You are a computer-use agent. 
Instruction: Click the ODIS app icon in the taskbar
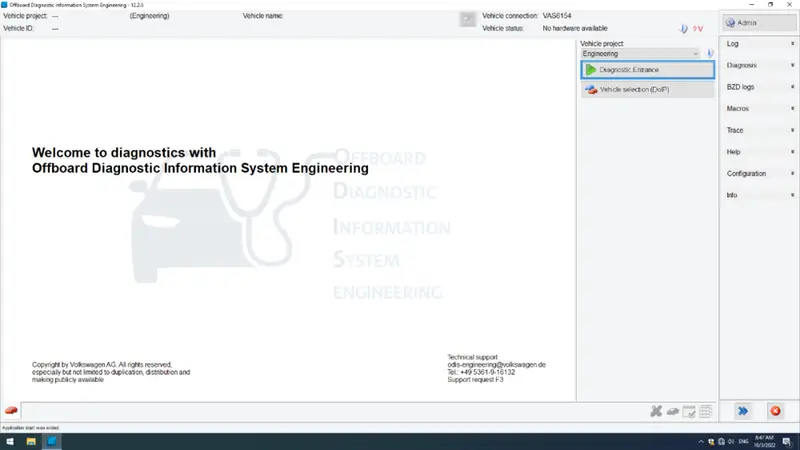[52, 441]
